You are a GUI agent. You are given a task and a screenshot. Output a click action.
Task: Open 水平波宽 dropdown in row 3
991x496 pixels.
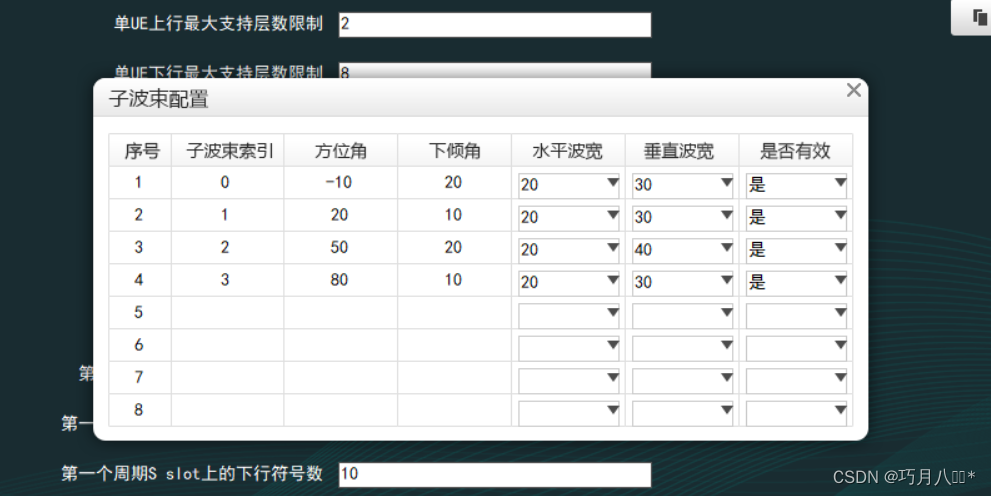click(x=568, y=250)
